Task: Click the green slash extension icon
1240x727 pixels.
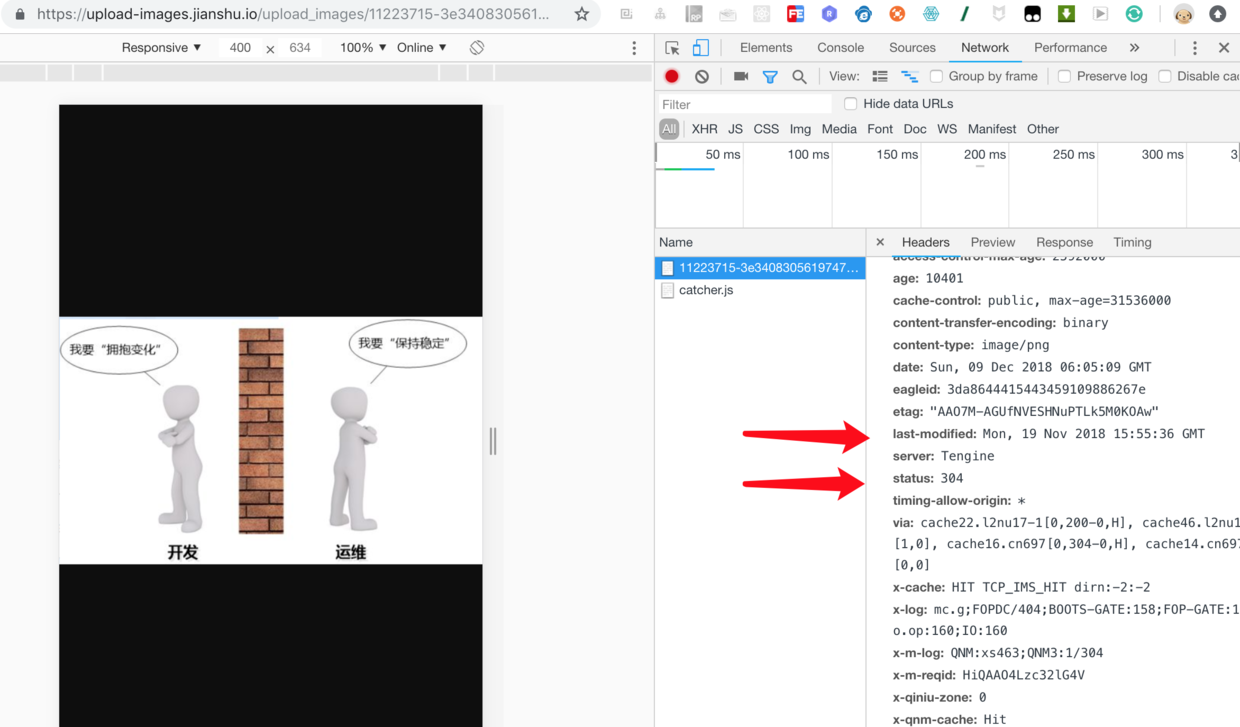Action: 965,14
